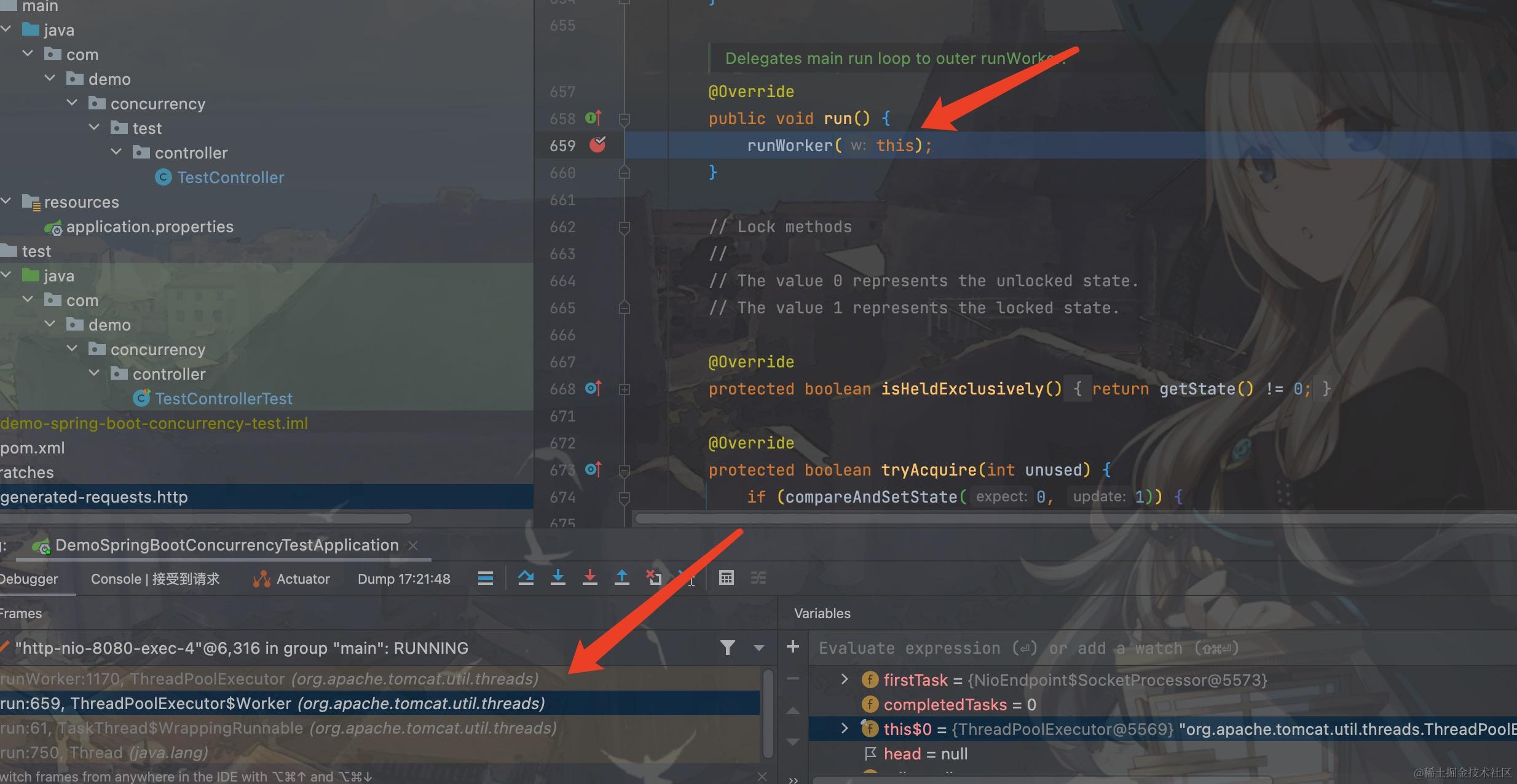The width and height of the screenshot is (1517, 784).
Task: Click the Trace Current Stream Chain icon
Action: click(x=758, y=578)
